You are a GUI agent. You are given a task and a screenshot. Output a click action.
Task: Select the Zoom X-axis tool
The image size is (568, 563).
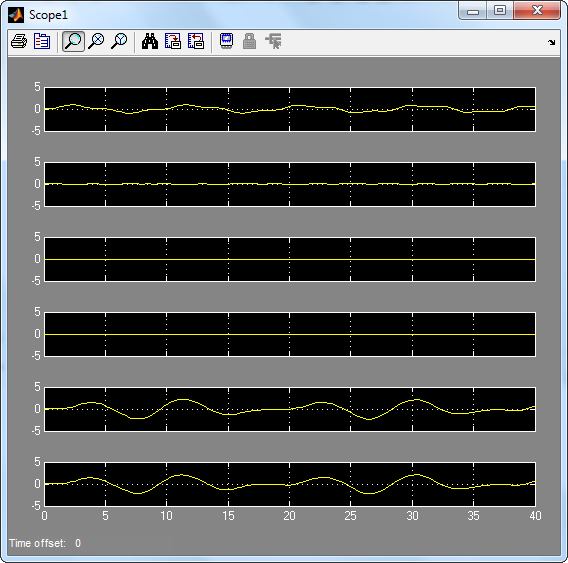point(96,41)
